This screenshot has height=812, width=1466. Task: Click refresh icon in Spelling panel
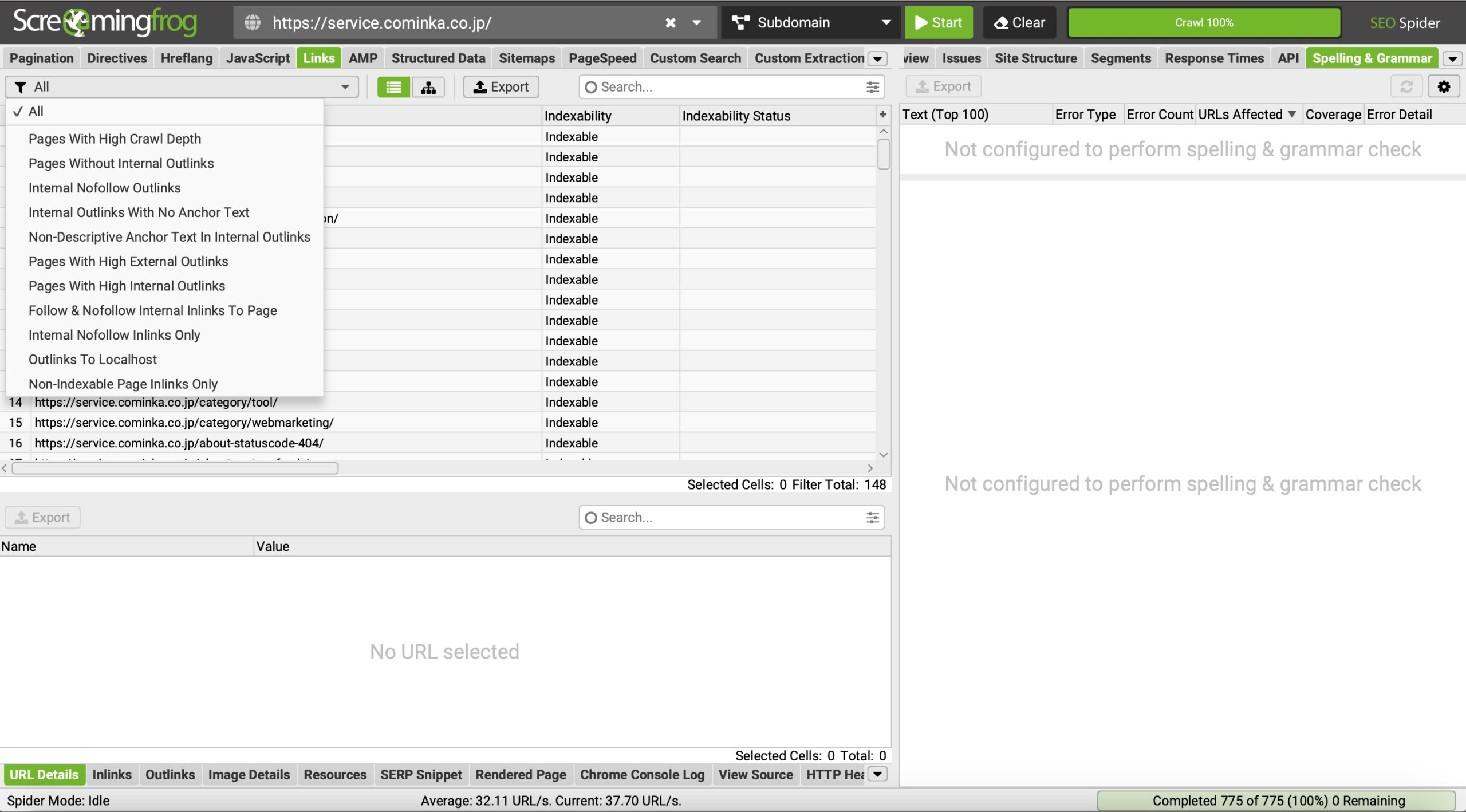point(1406,86)
